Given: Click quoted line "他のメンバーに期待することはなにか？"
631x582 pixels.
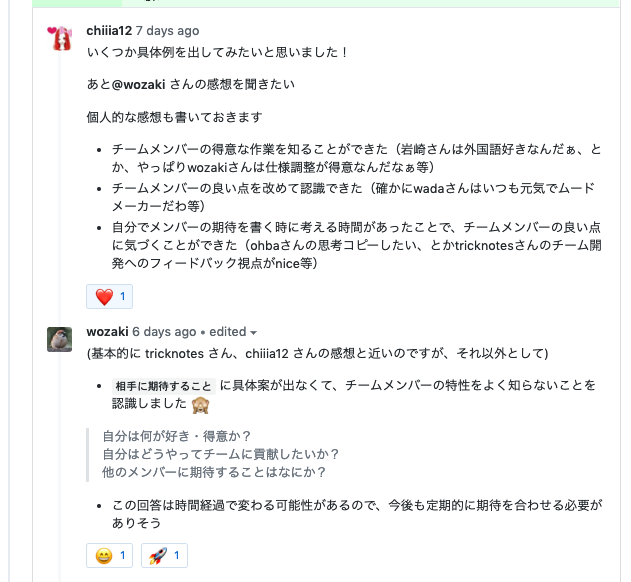Looking at the screenshot, I should pos(215,472).
